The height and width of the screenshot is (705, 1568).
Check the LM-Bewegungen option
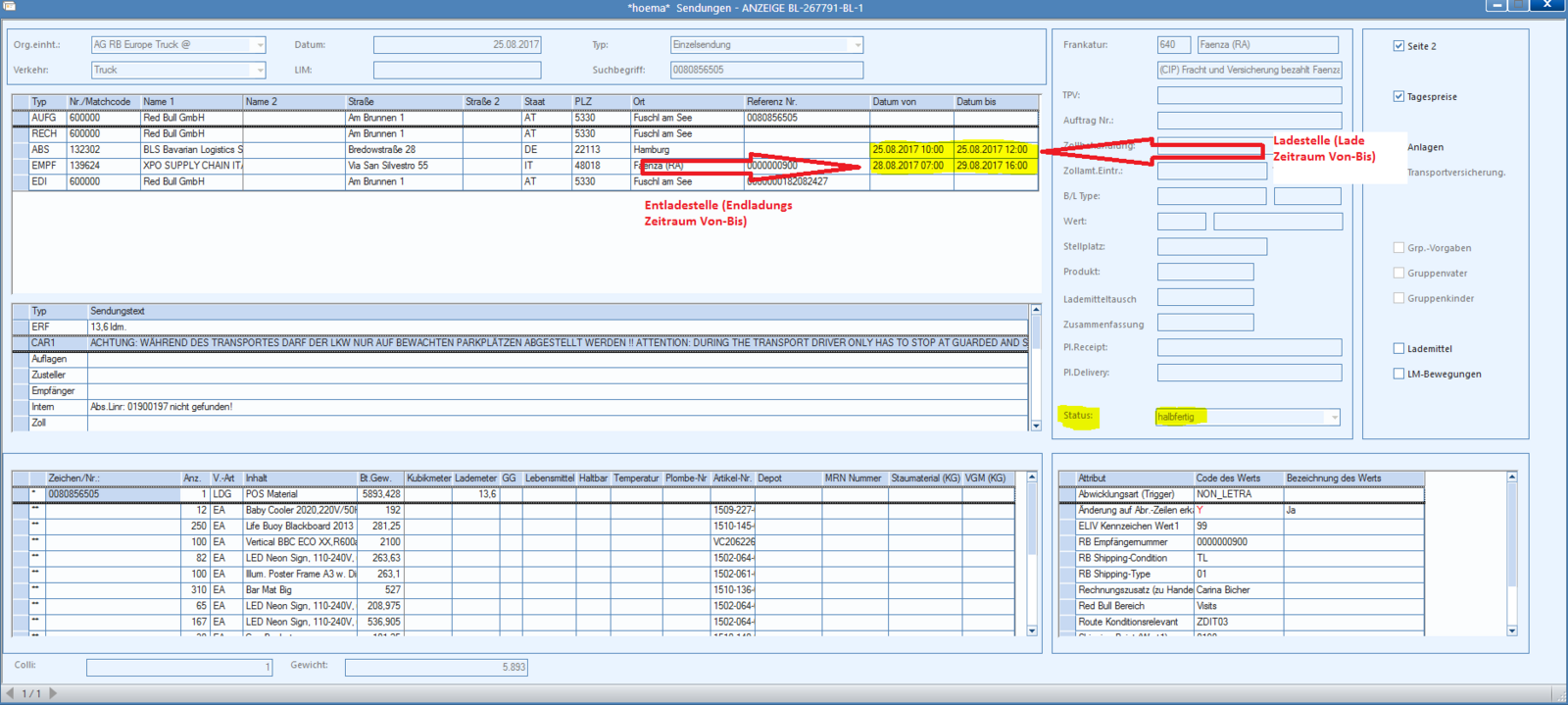(x=1398, y=374)
